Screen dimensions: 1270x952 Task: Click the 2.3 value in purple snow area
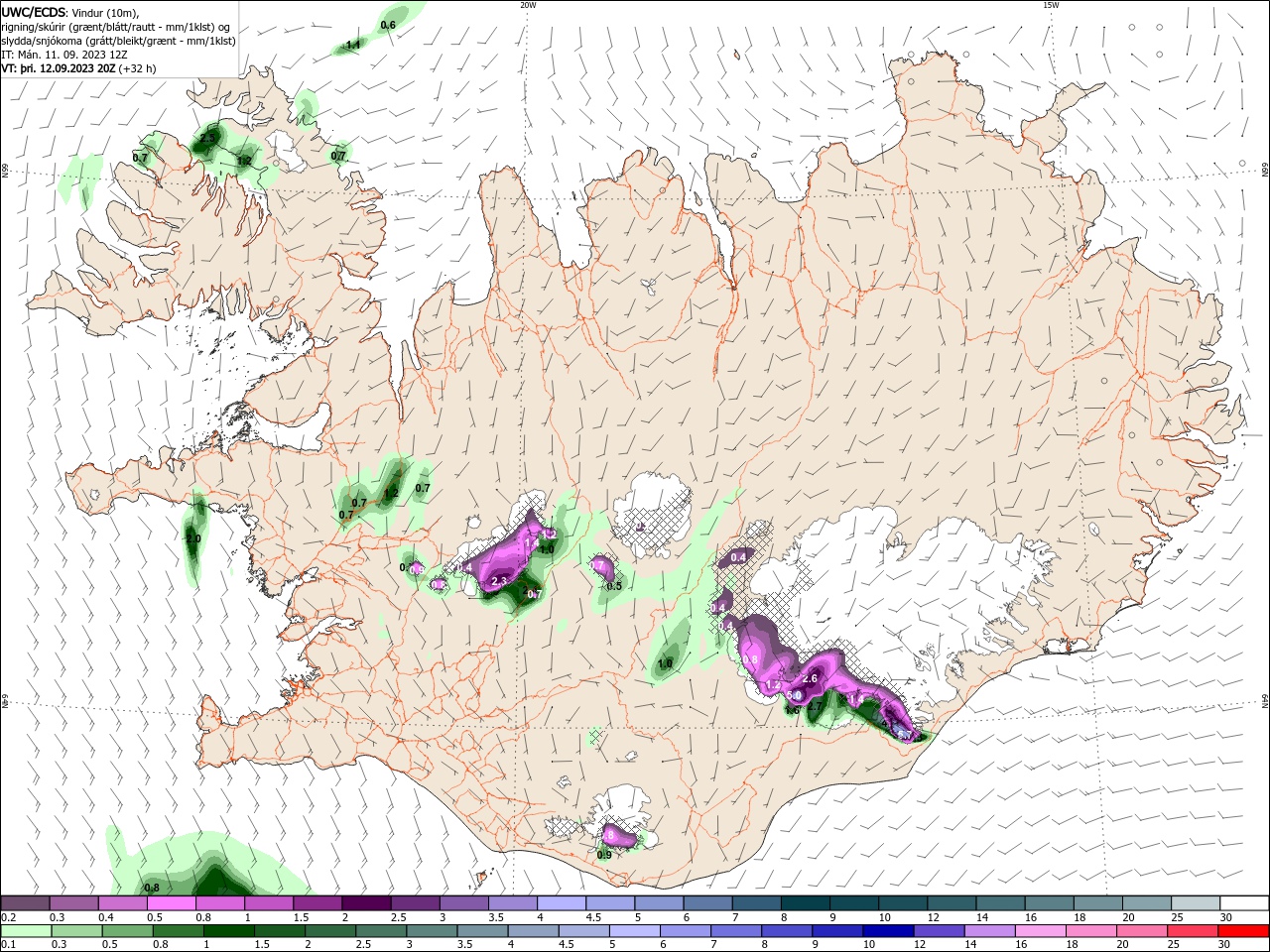point(499,581)
